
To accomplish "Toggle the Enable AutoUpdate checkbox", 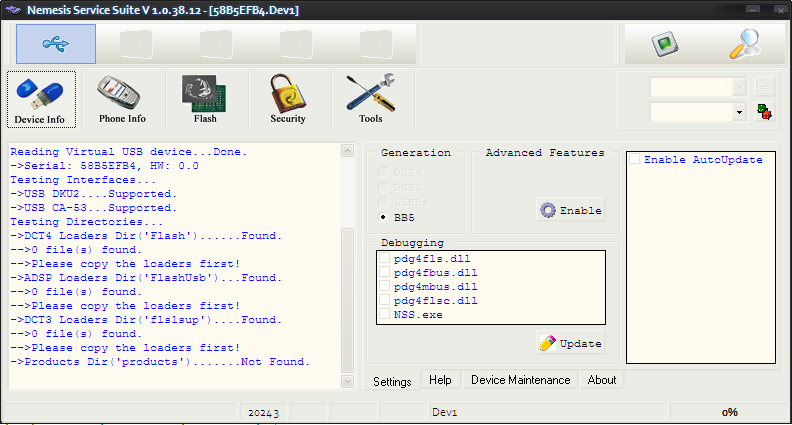I will click(x=635, y=159).
